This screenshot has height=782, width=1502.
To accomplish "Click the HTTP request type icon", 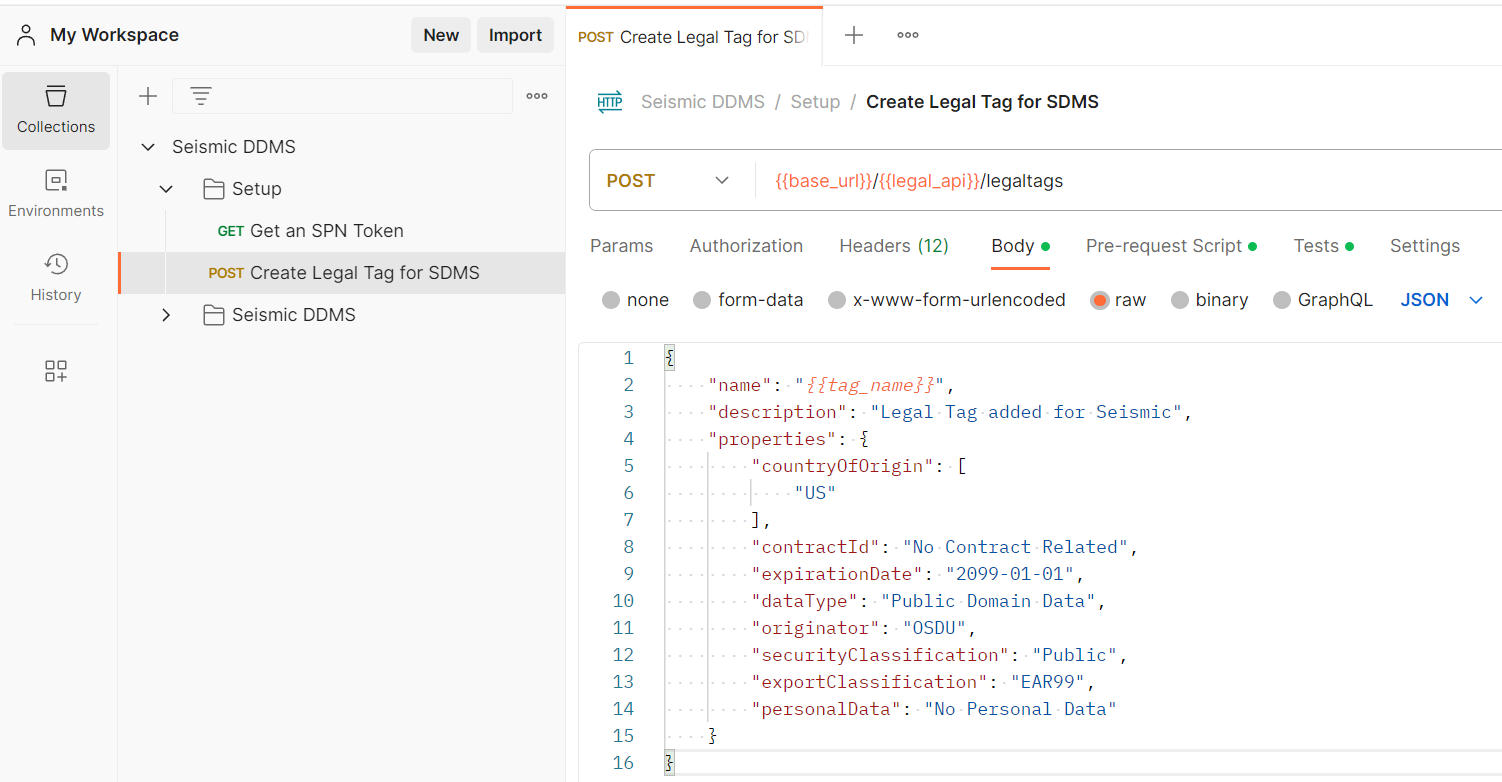I will tap(610, 102).
